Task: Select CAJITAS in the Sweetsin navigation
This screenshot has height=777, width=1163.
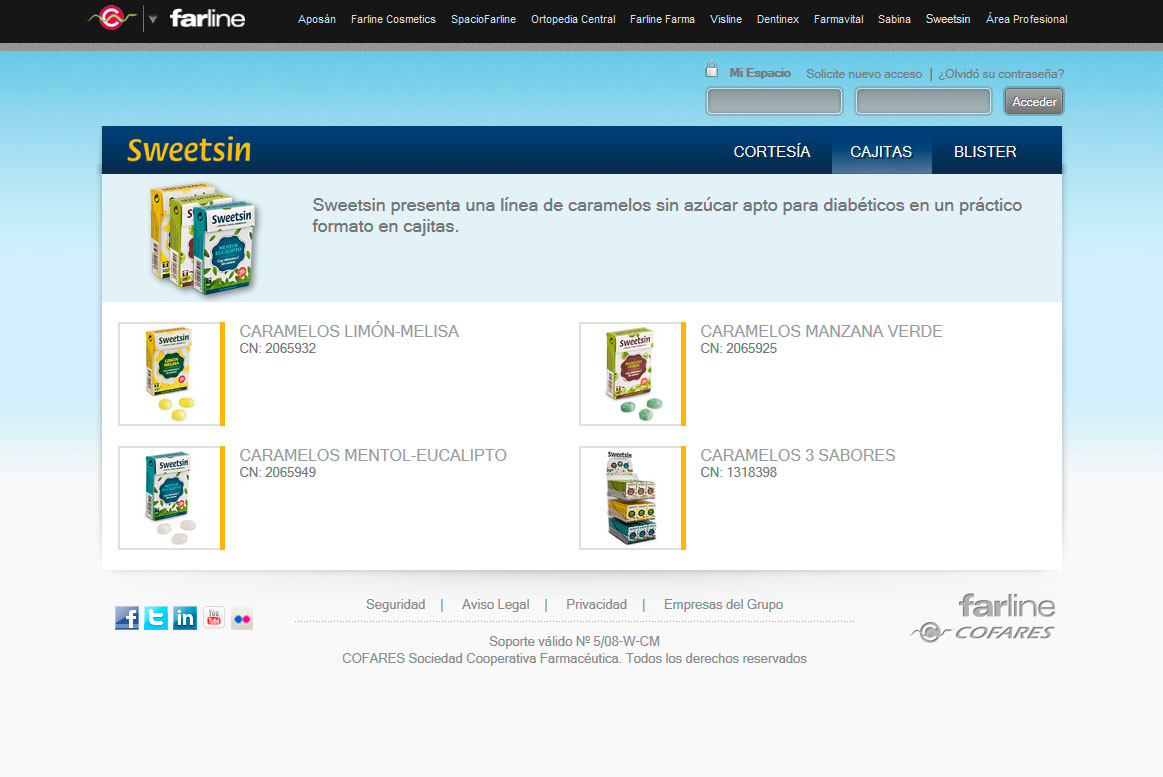Action: coord(881,152)
